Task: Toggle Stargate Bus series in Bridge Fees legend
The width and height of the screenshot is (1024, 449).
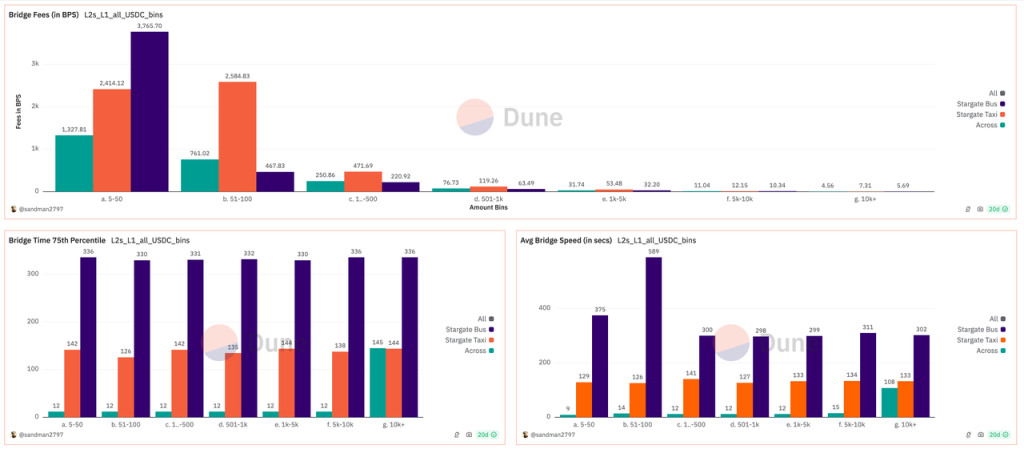Action: tap(979, 103)
